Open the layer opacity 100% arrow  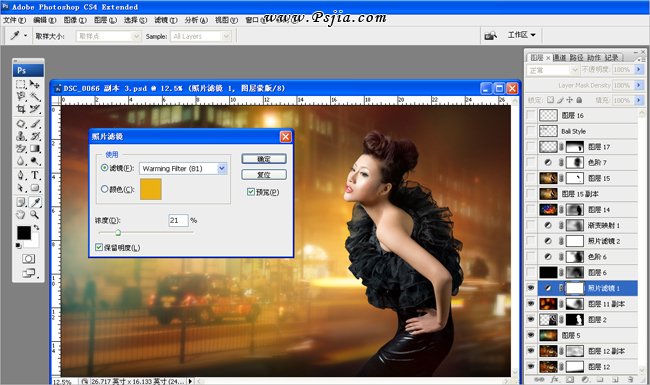click(639, 70)
